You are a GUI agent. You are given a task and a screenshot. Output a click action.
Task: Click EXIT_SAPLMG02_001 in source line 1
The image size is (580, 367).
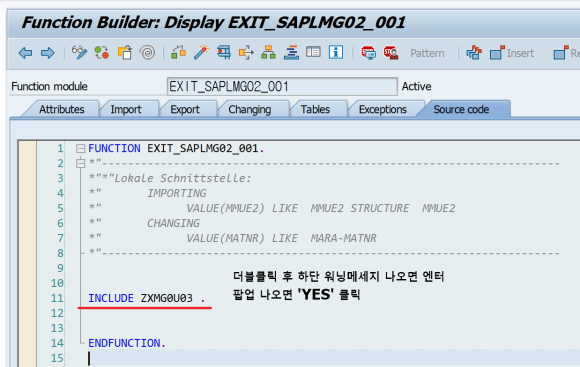pyautogui.click(x=202, y=148)
